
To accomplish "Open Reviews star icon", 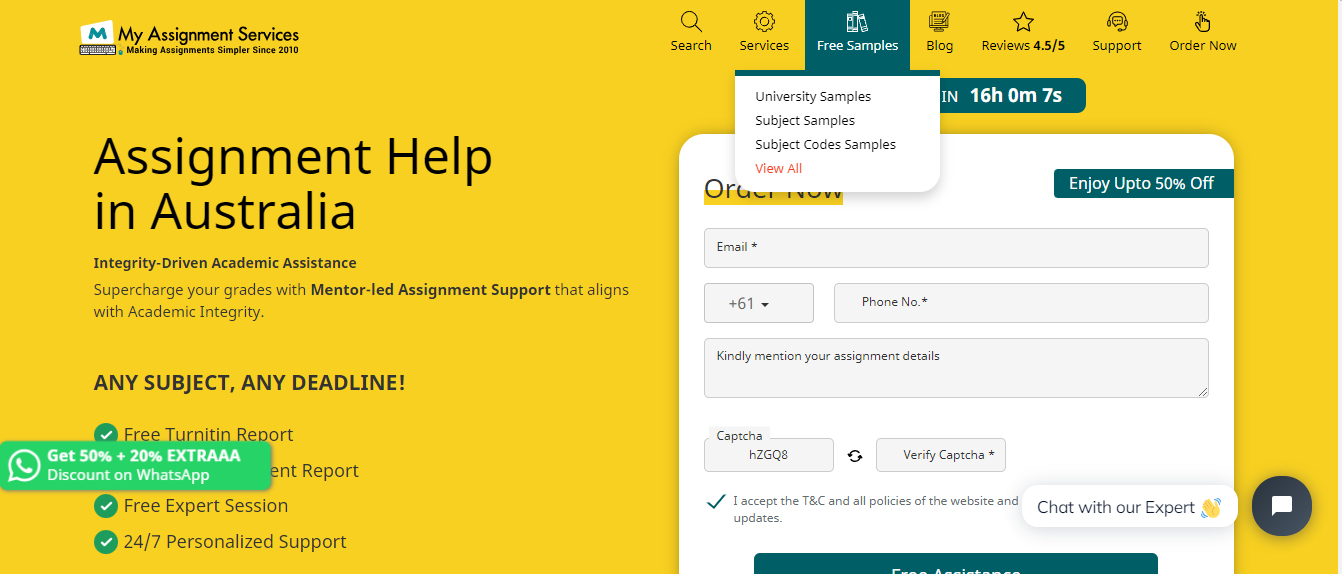I will pyautogui.click(x=1022, y=22).
